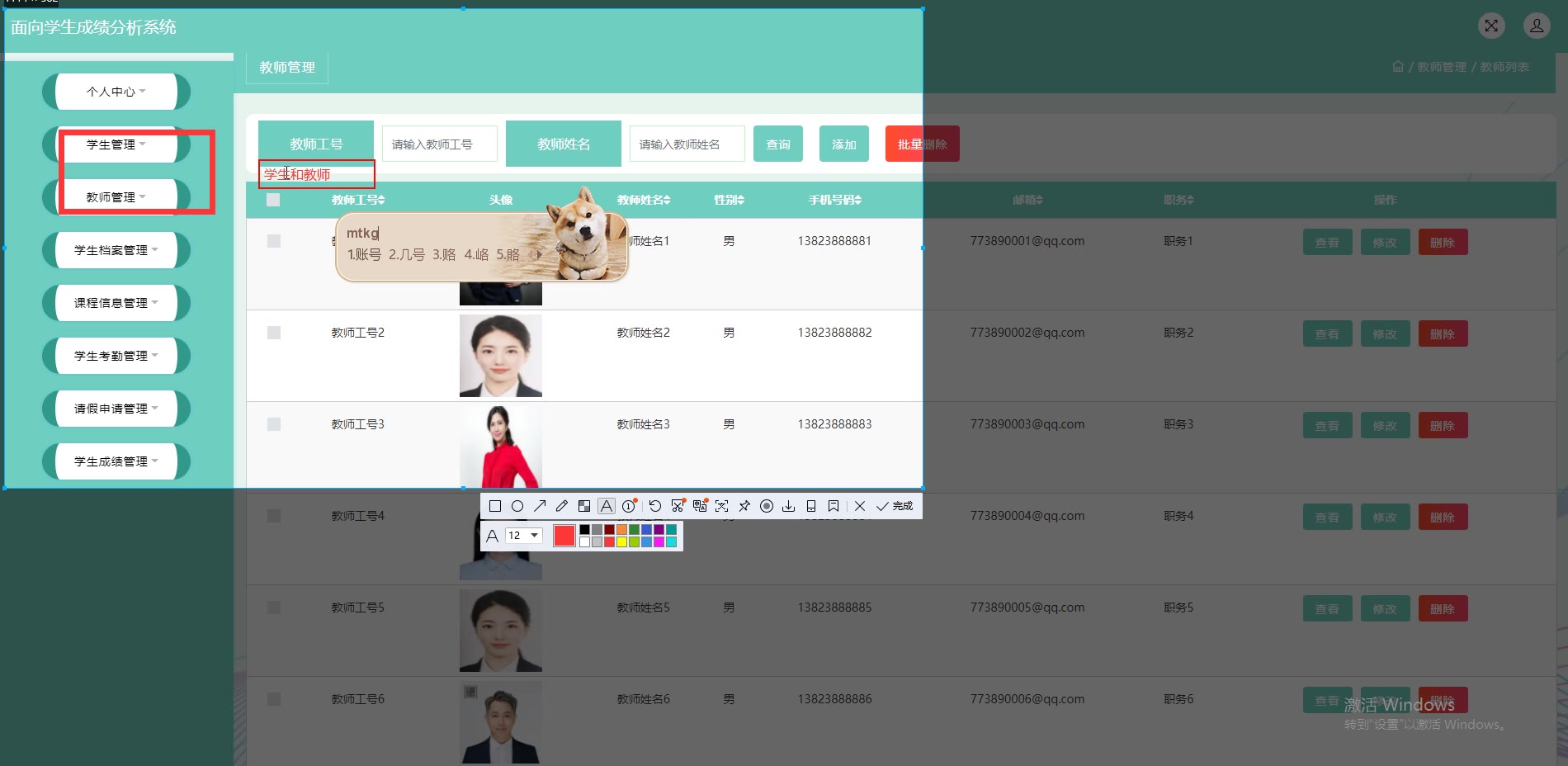The height and width of the screenshot is (766, 1568).
Task: Click the text recognition OCR icon
Action: pos(722,506)
